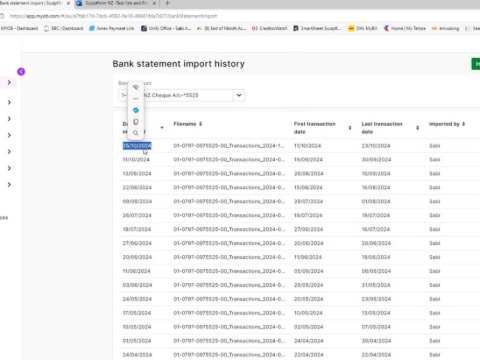Click the address bar URL
Image resolution: width=480 pixels, height=360 pixels.
tap(113, 16)
